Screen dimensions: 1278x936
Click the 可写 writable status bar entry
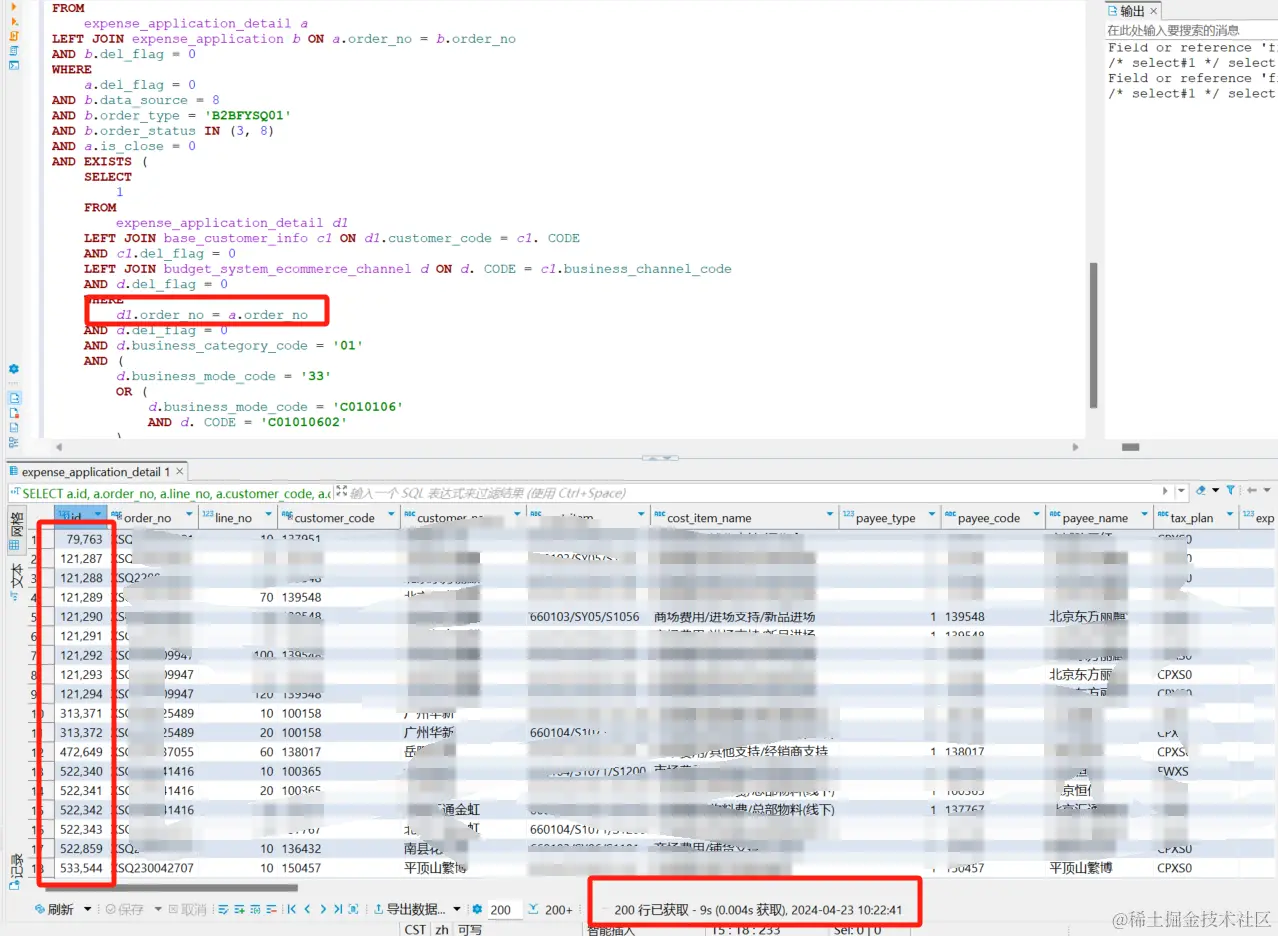tap(469, 929)
